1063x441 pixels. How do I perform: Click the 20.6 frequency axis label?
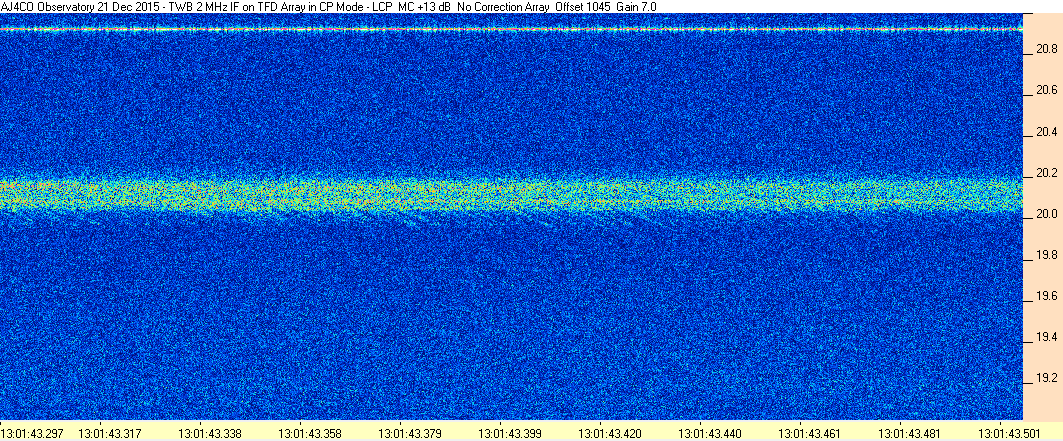[1045, 90]
